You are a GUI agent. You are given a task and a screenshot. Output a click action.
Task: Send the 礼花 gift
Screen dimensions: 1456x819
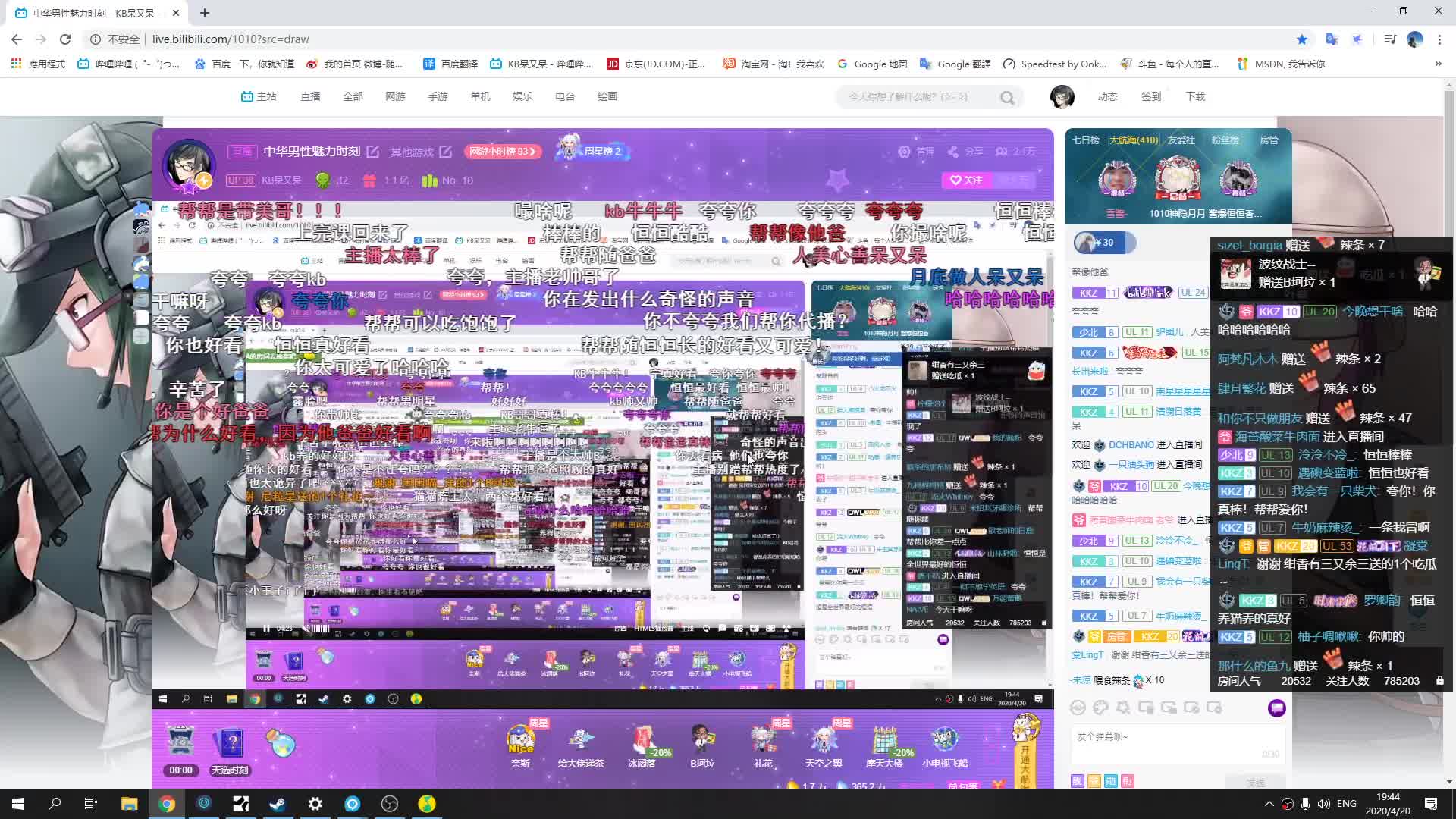tap(763, 745)
